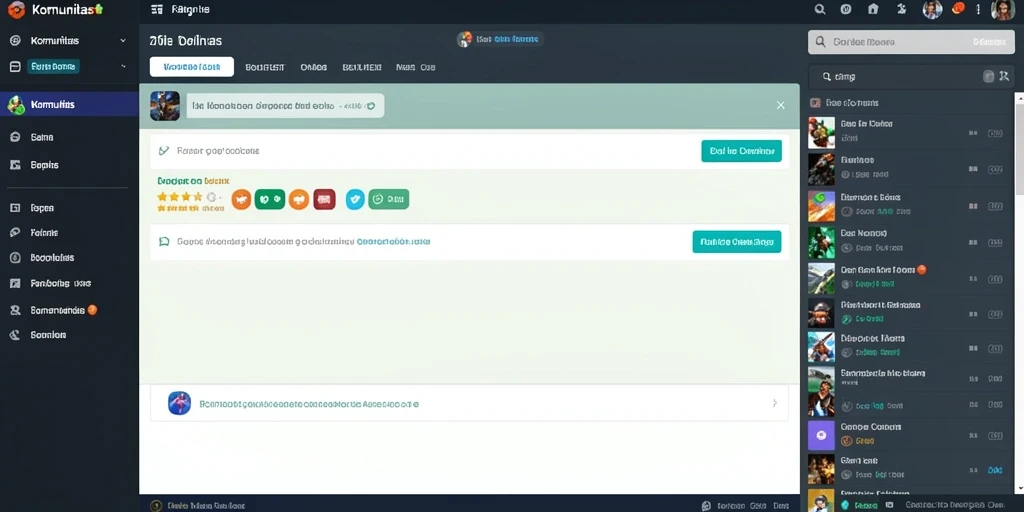Image resolution: width=1024 pixels, height=512 pixels.
Task: Click the bottom Soonios sidebar icon
Action: click(16, 335)
